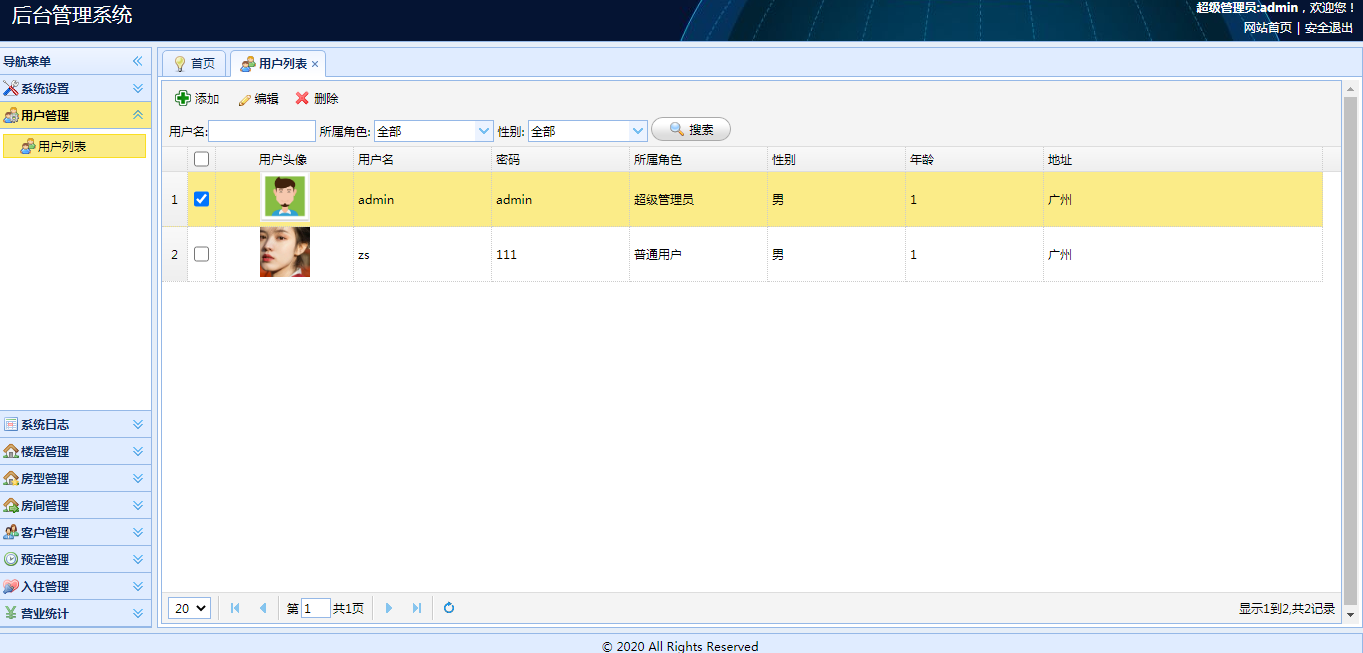This screenshot has height=653, width=1363.
Task: Go to last page in pagination
Action: pos(416,608)
